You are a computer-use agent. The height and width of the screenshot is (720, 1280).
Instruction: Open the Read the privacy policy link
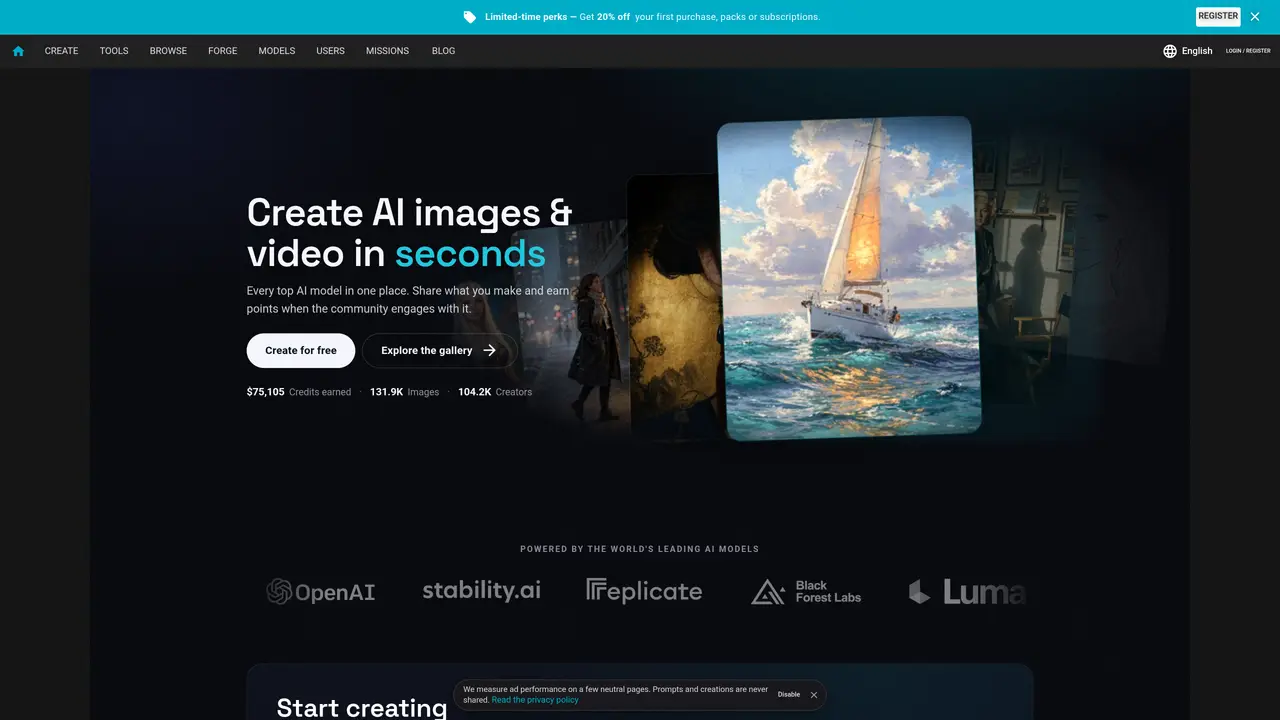(535, 700)
